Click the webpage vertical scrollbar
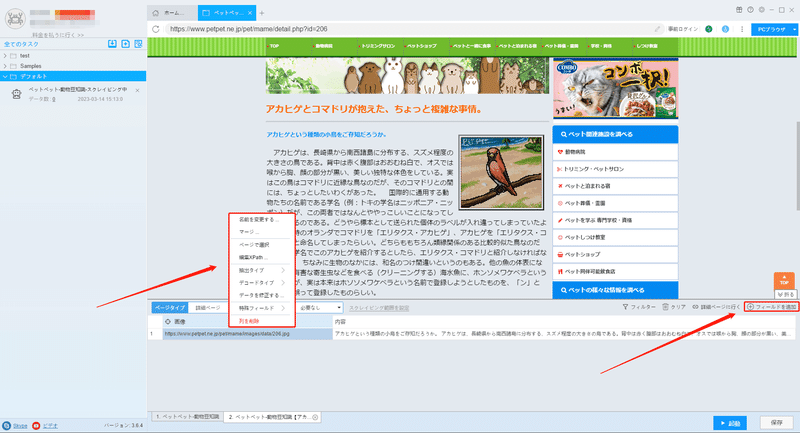The width and height of the screenshot is (800, 433). [x=797, y=166]
